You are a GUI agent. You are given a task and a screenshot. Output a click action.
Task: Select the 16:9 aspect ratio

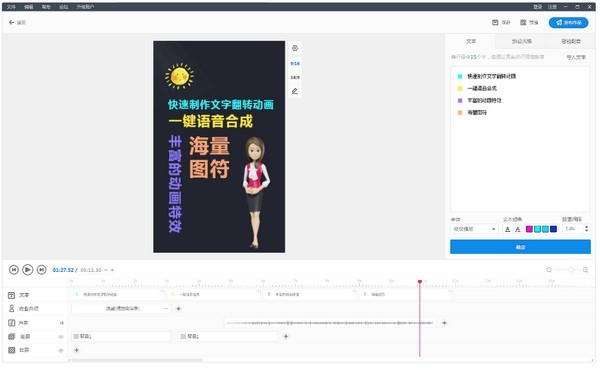pos(295,77)
